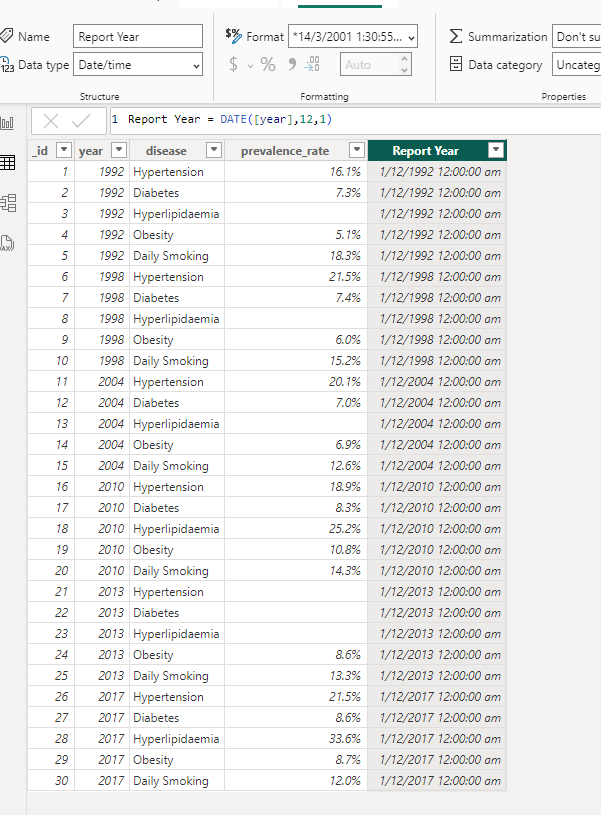The width and height of the screenshot is (601, 815).
Task: Open filter dropdown for prevalence_rate column
Action: (357, 150)
